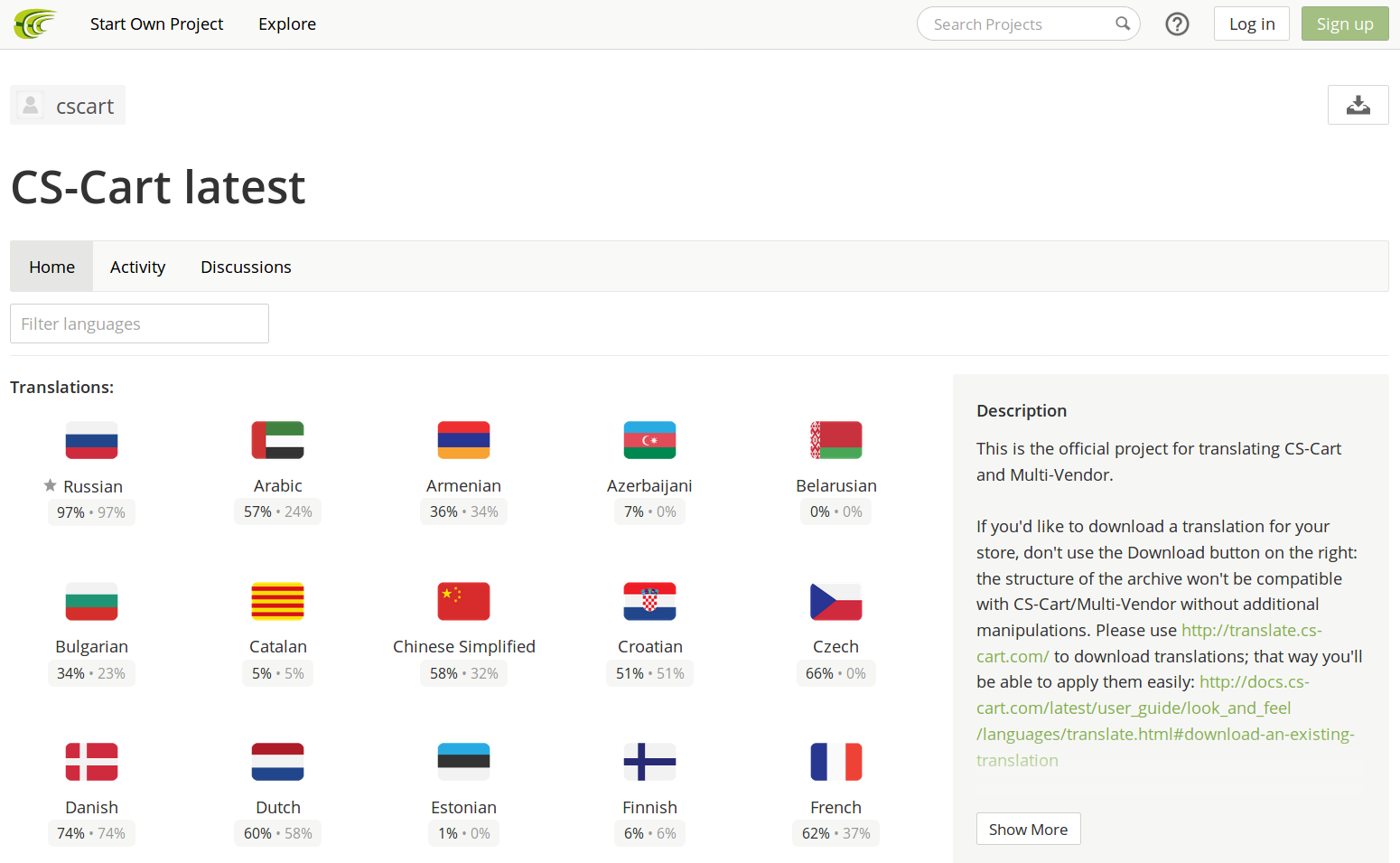
Task: Click the cscart owner name link
Action: click(85, 107)
